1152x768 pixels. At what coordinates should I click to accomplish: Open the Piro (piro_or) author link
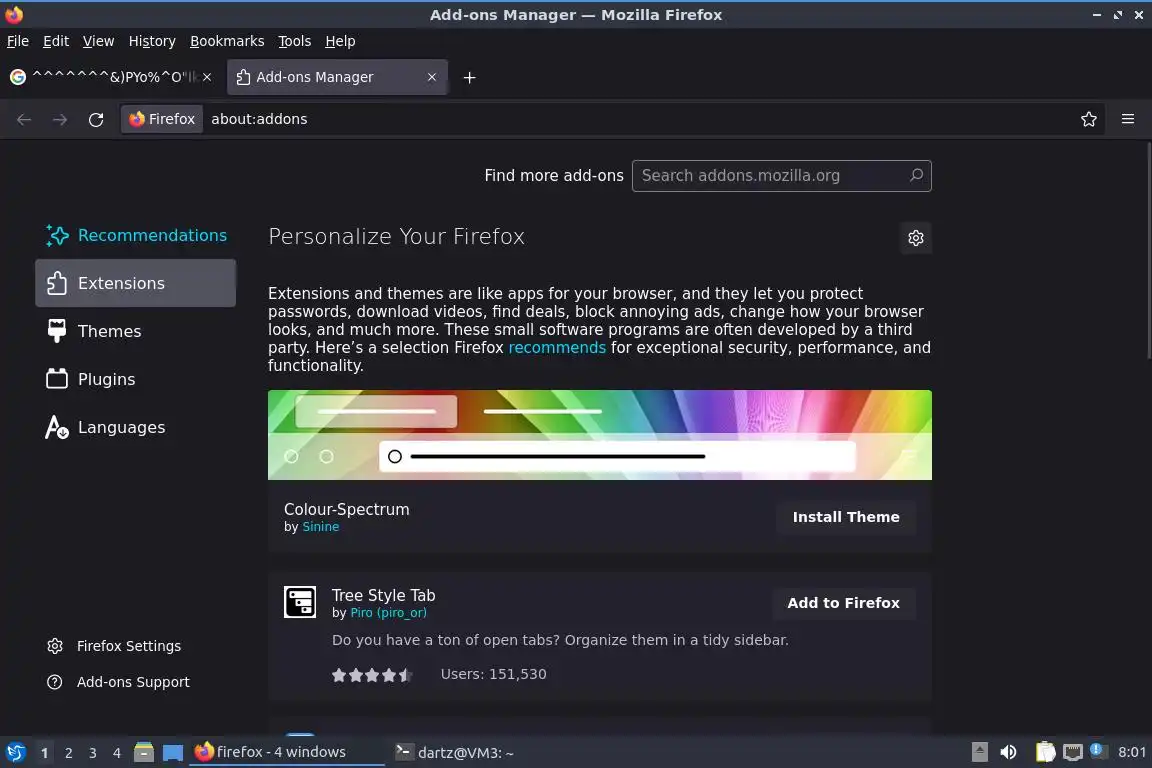click(x=388, y=613)
